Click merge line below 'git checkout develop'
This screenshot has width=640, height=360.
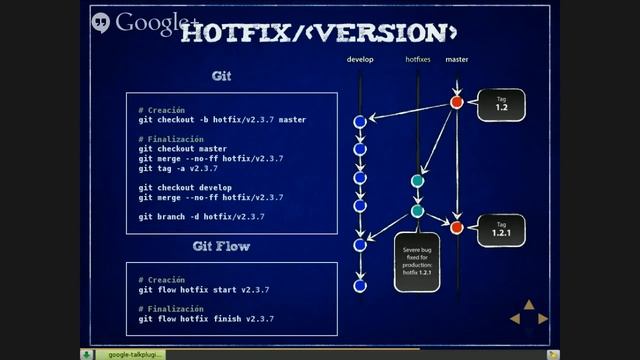coord(211,198)
